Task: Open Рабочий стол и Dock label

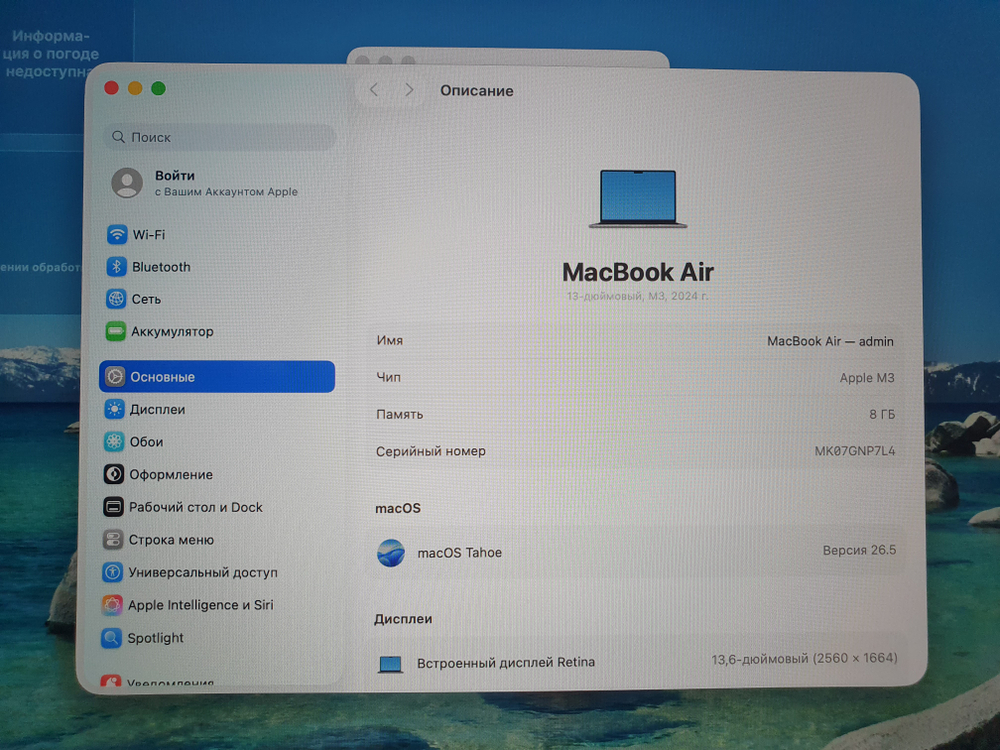Action: pyautogui.click(x=195, y=507)
